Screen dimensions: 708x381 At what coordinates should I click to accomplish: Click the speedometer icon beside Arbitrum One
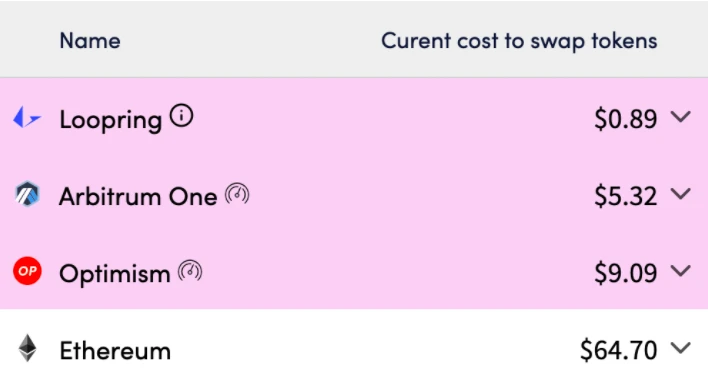[x=237, y=195]
